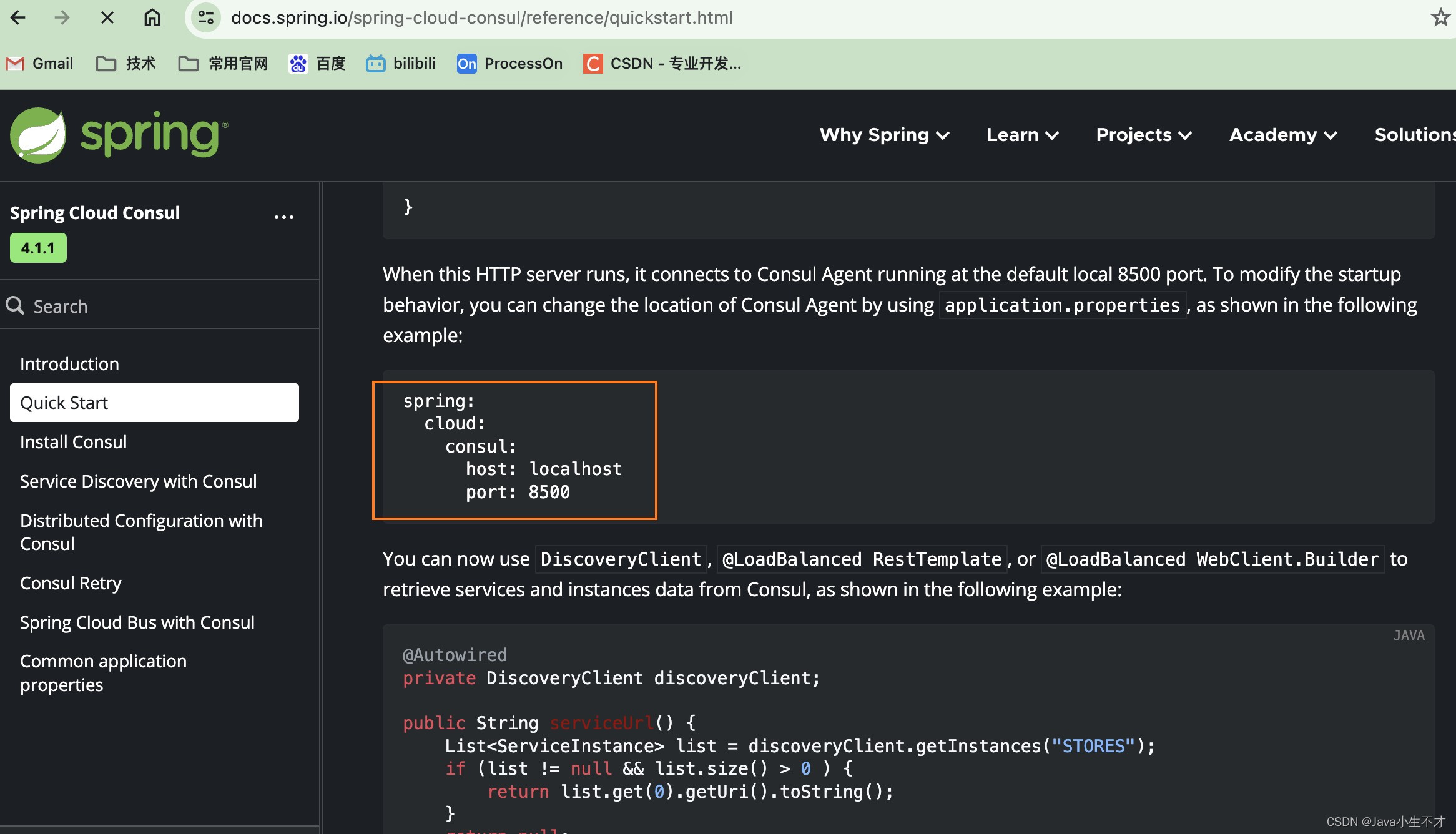Click the 4.1.1 version badge

click(x=38, y=248)
